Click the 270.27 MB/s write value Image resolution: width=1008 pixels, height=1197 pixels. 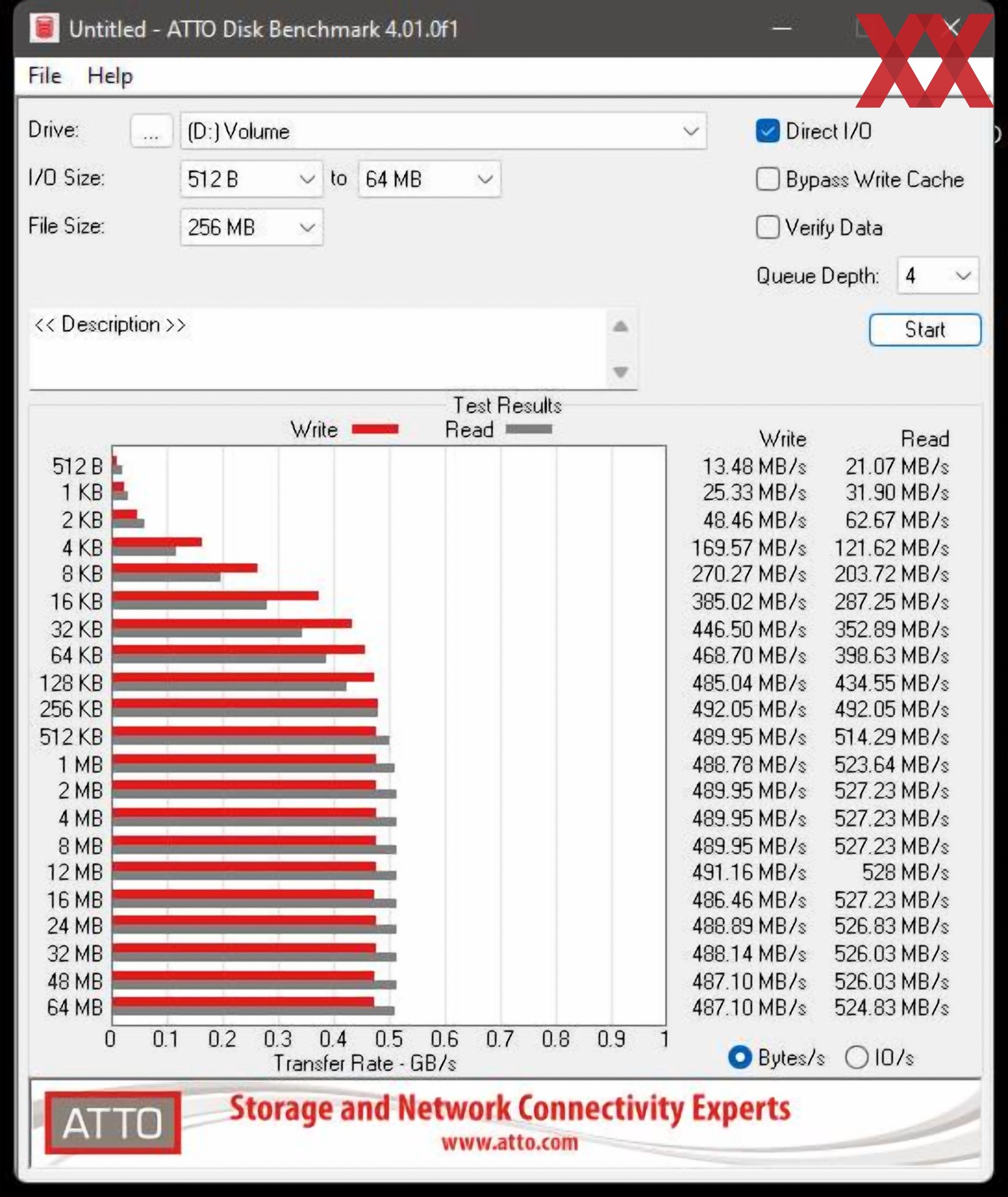(x=749, y=574)
